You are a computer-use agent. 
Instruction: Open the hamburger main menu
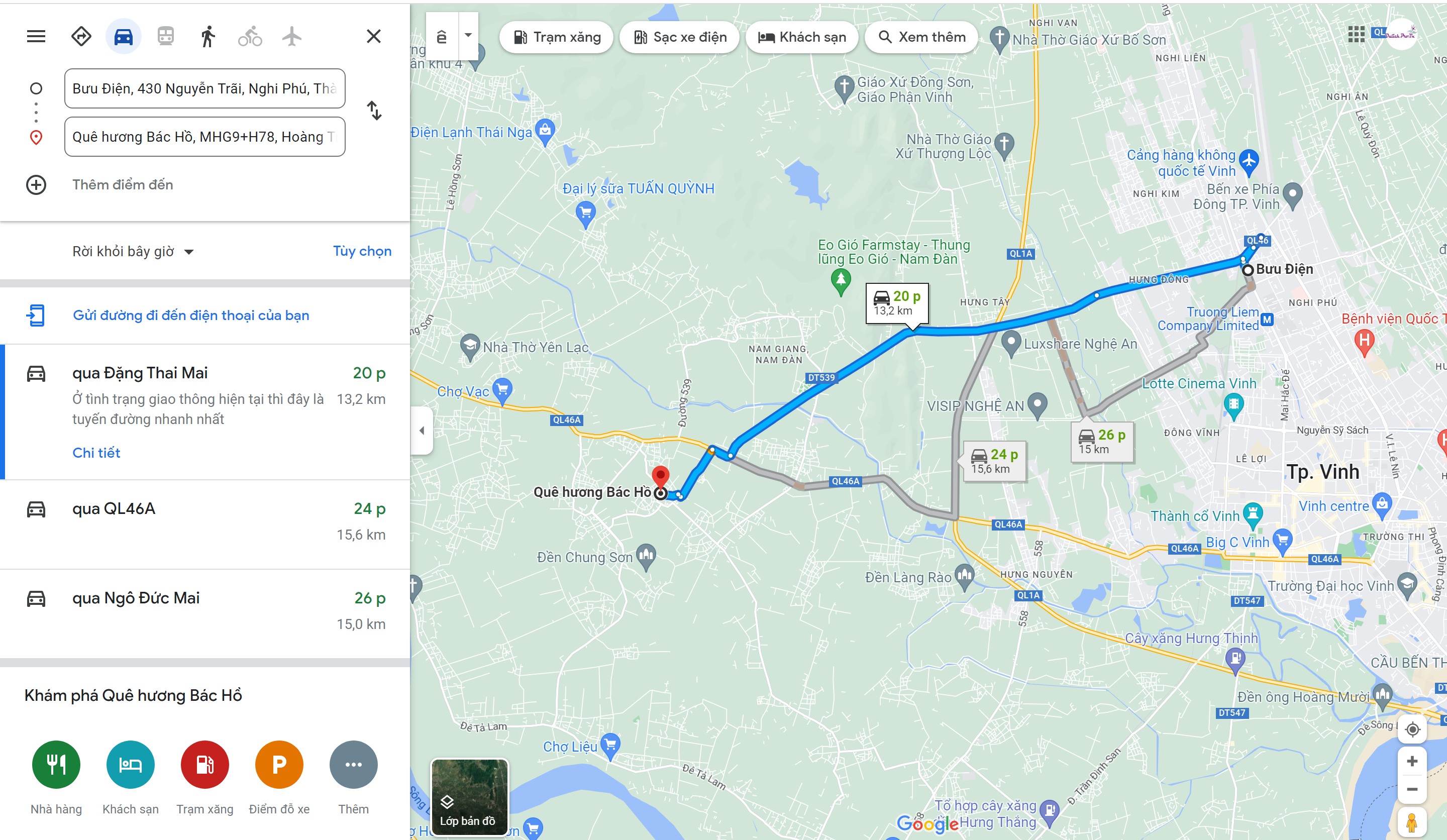36,37
